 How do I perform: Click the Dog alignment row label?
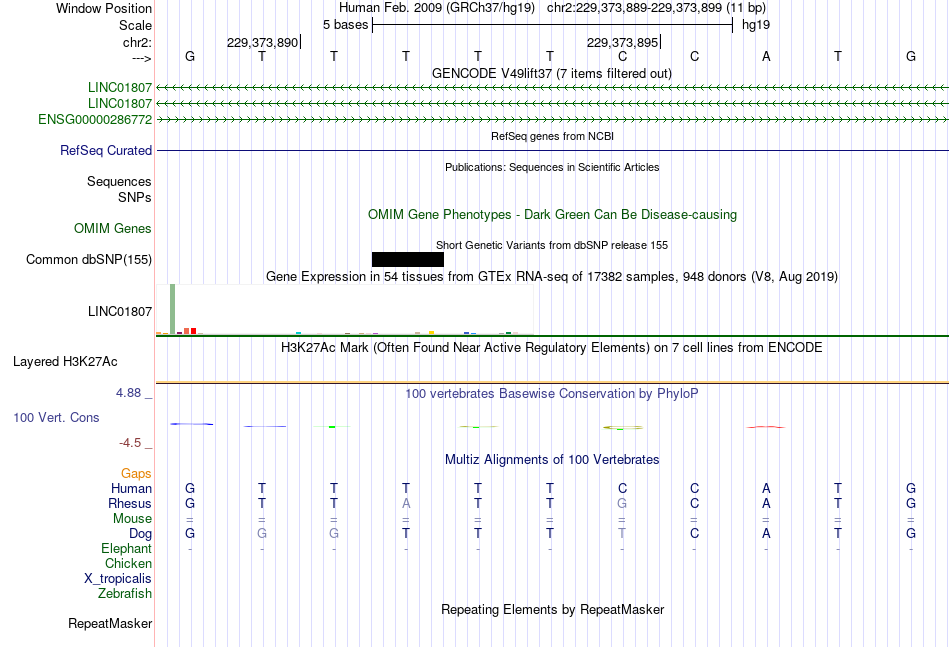tap(140, 534)
